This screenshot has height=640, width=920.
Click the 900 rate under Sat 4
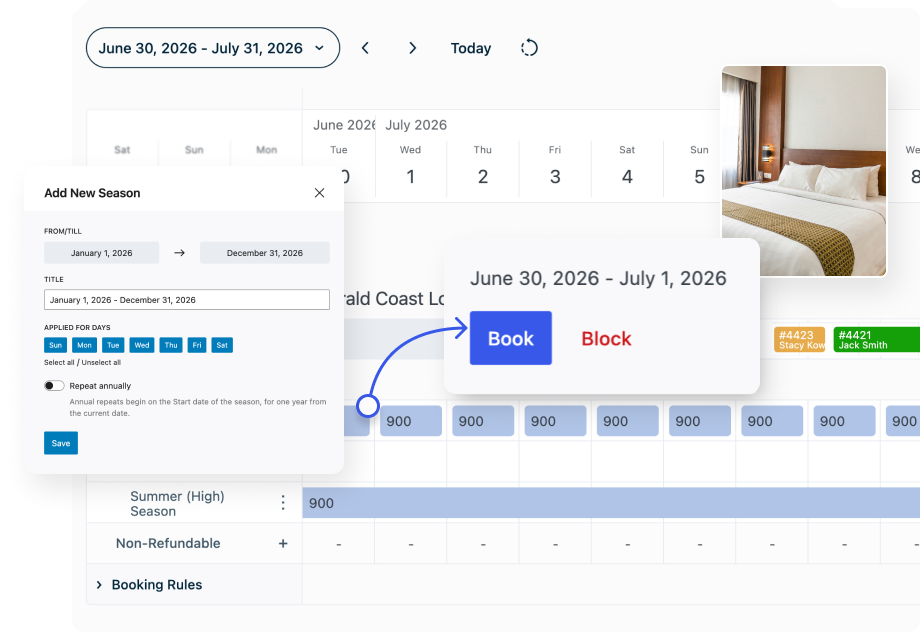tap(627, 421)
